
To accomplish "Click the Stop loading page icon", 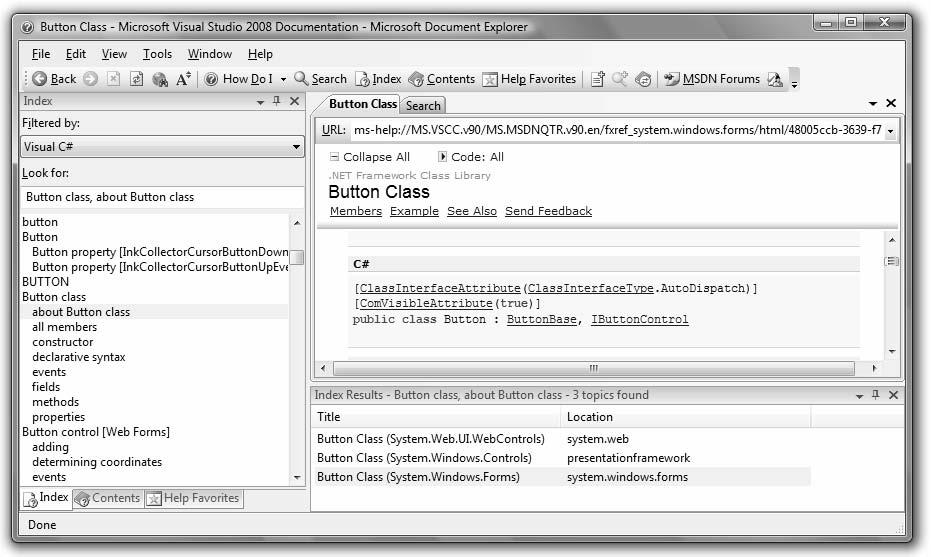I will tap(113, 79).
